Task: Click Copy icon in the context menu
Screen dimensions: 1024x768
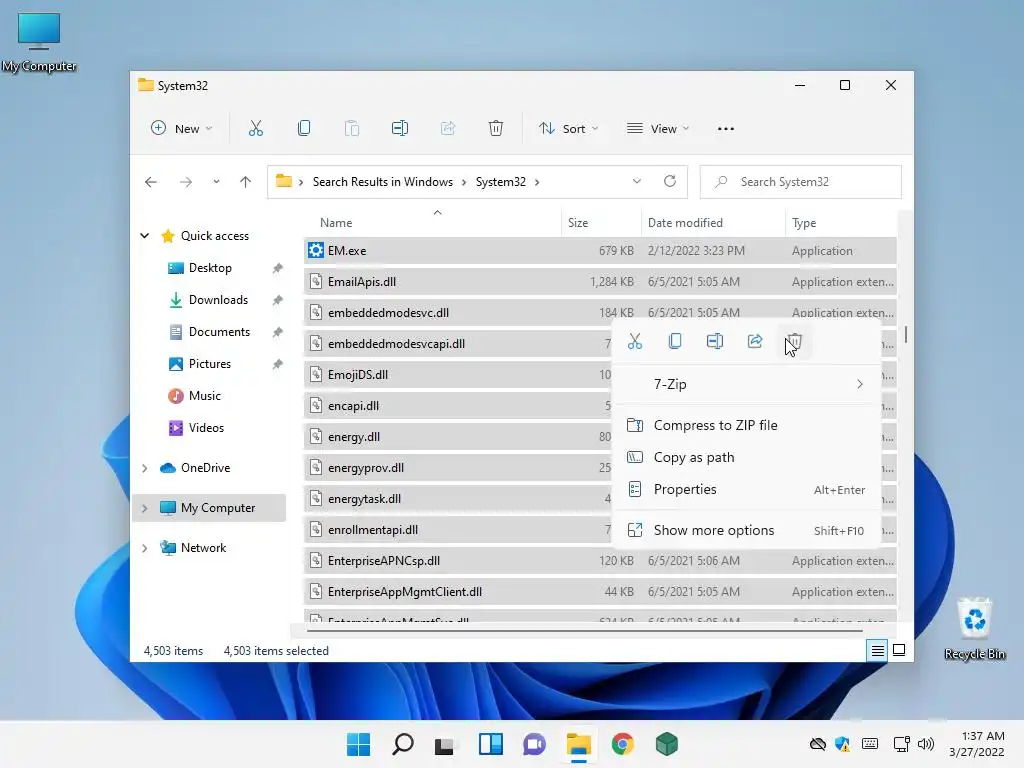Action: (x=675, y=342)
